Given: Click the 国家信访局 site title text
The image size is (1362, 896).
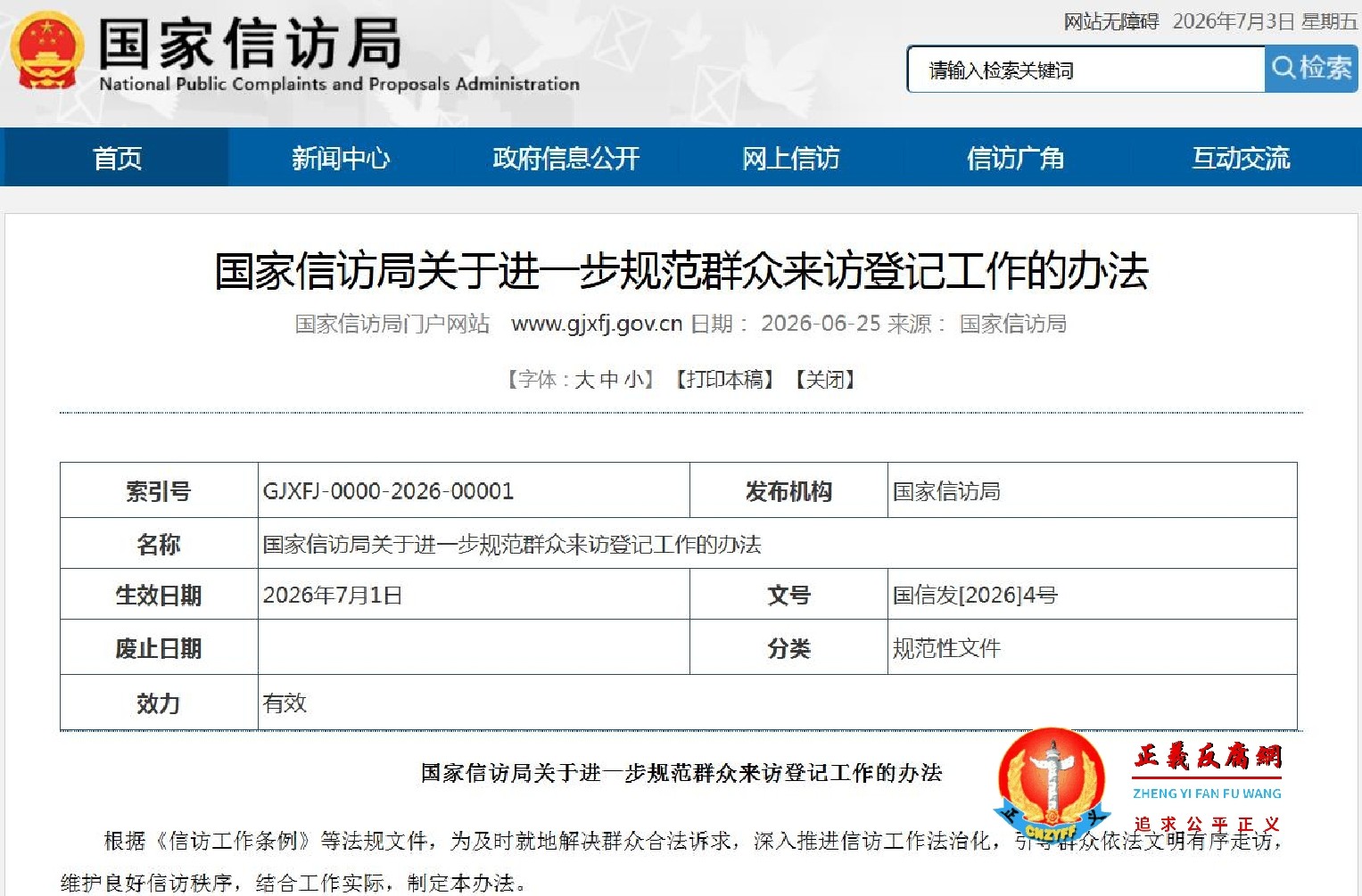Looking at the screenshot, I should coord(250,44).
